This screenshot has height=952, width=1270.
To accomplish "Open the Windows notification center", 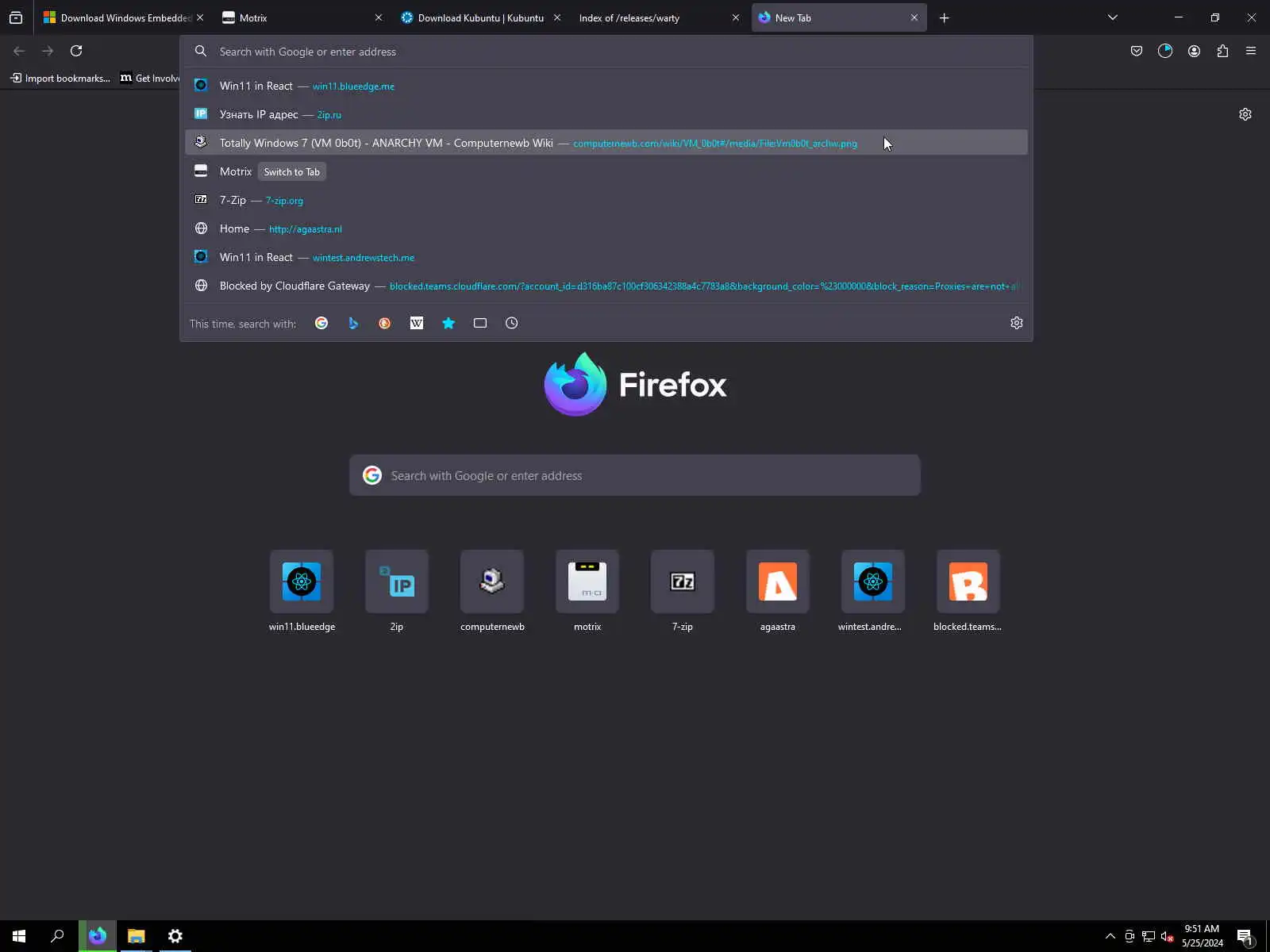I will pyautogui.click(x=1245, y=936).
